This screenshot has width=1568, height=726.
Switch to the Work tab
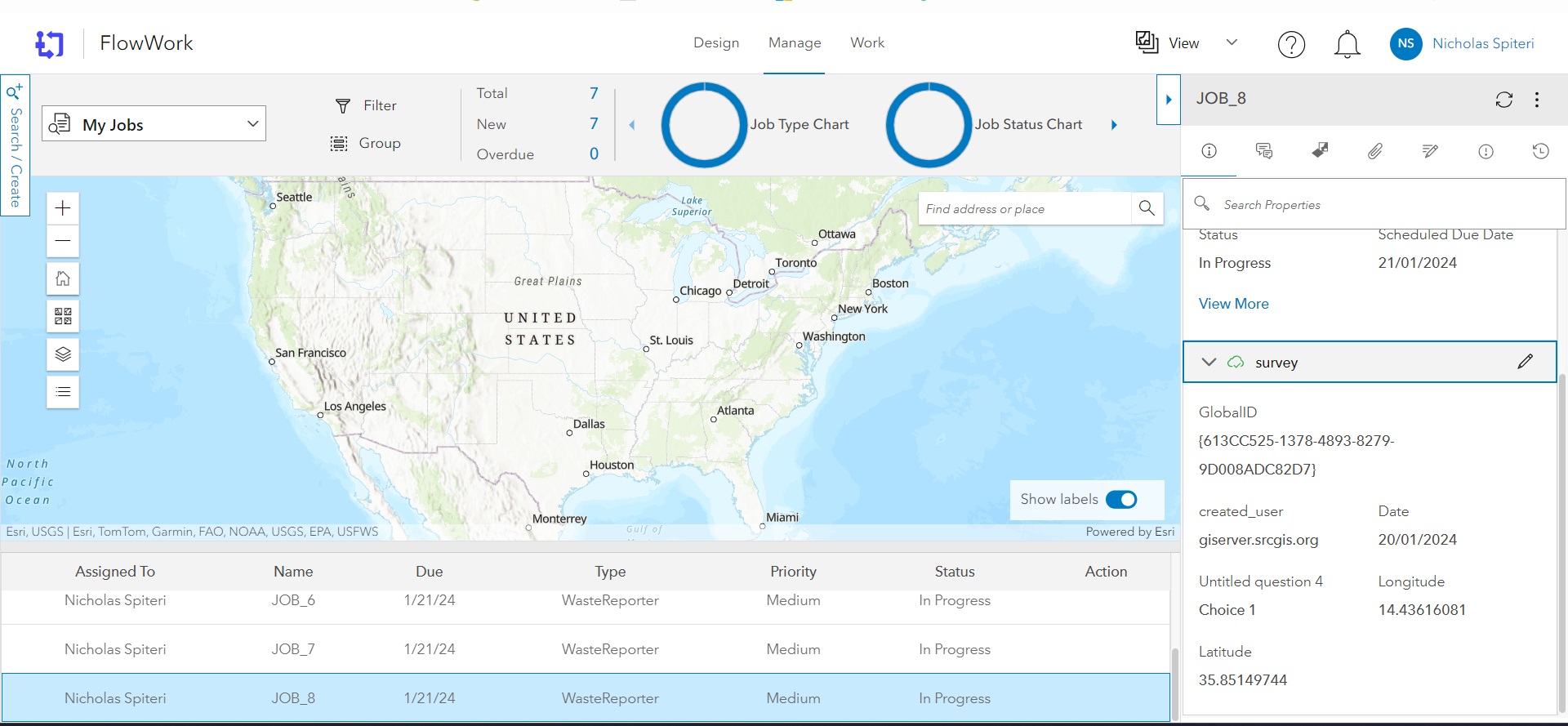click(x=867, y=42)
